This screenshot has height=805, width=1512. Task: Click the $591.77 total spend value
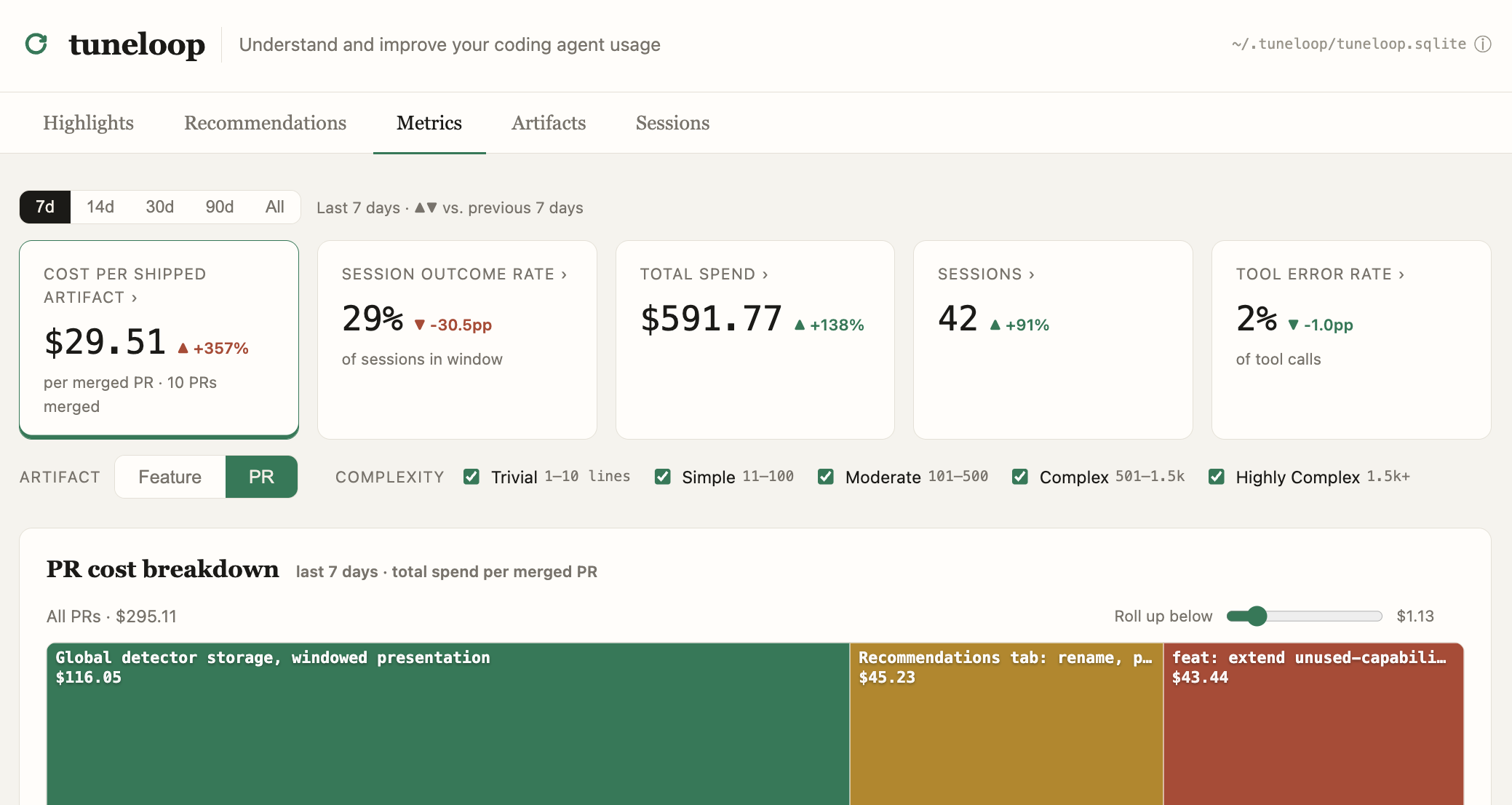711,319
